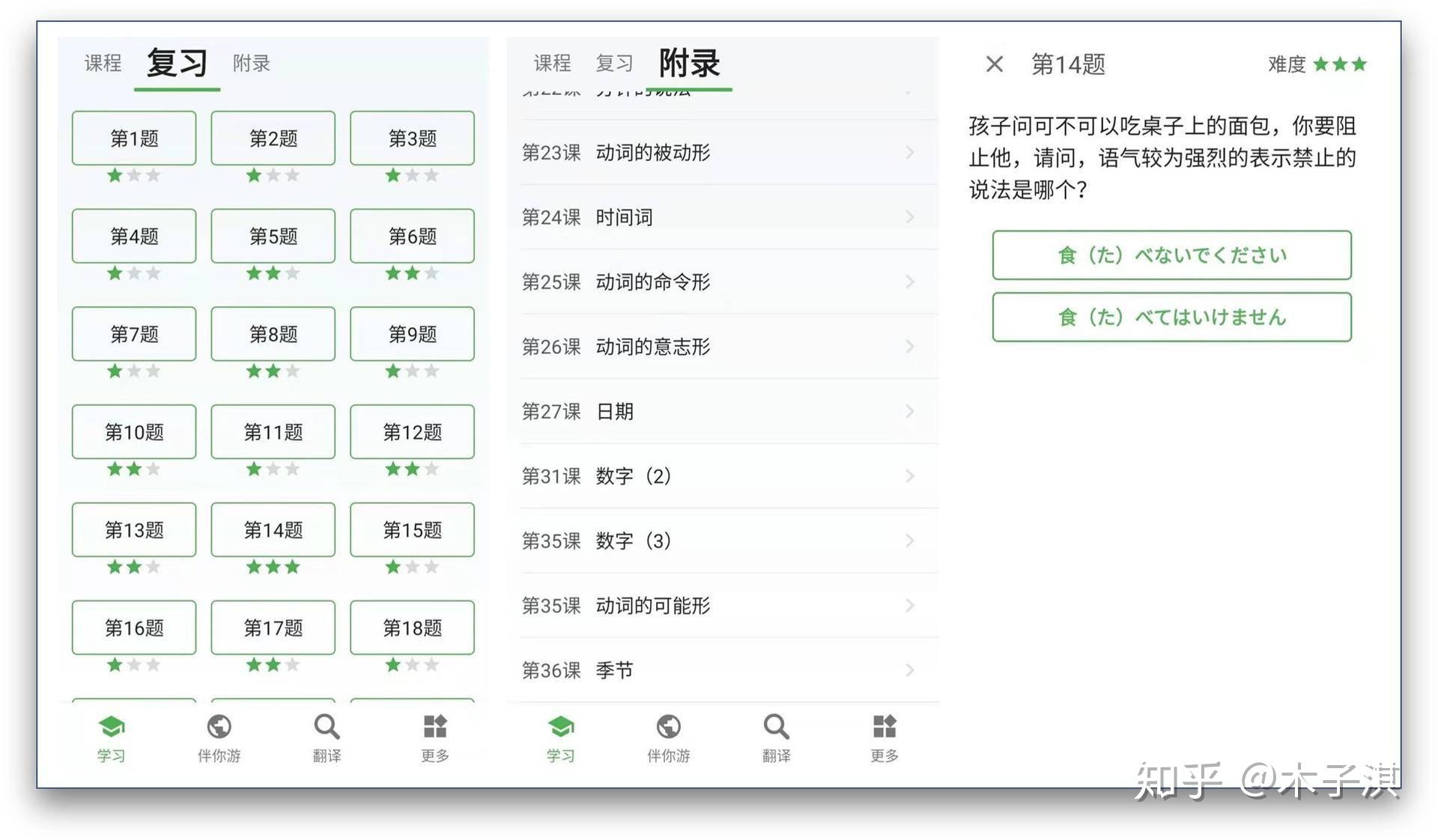Expand the 第23课 动词的被动形 chevron
This screenshot has height=840, width=1438.
pyautogui.click(x=909, y=153)
